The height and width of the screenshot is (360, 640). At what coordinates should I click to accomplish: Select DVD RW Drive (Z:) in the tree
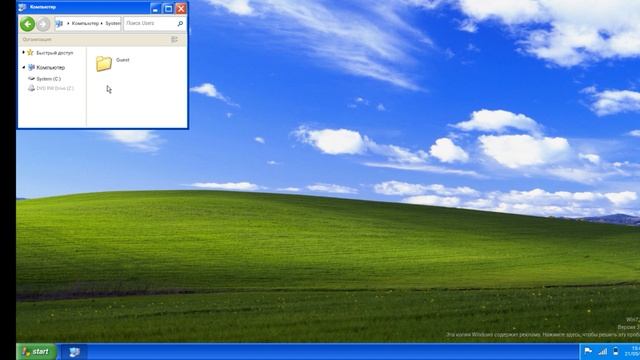(x=55, y=88)
